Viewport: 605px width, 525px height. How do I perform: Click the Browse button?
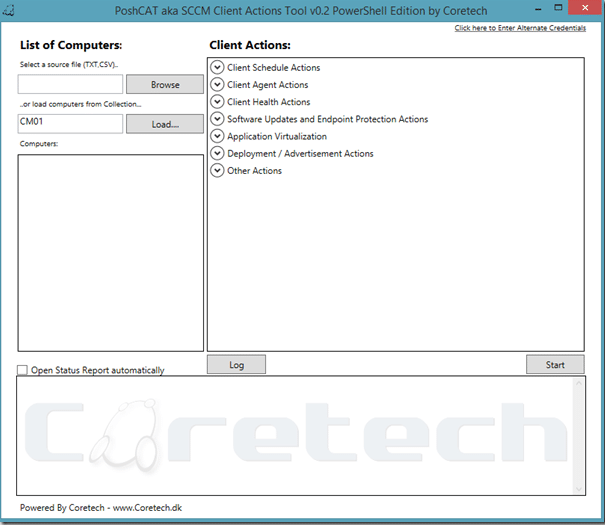pos(164,85)
